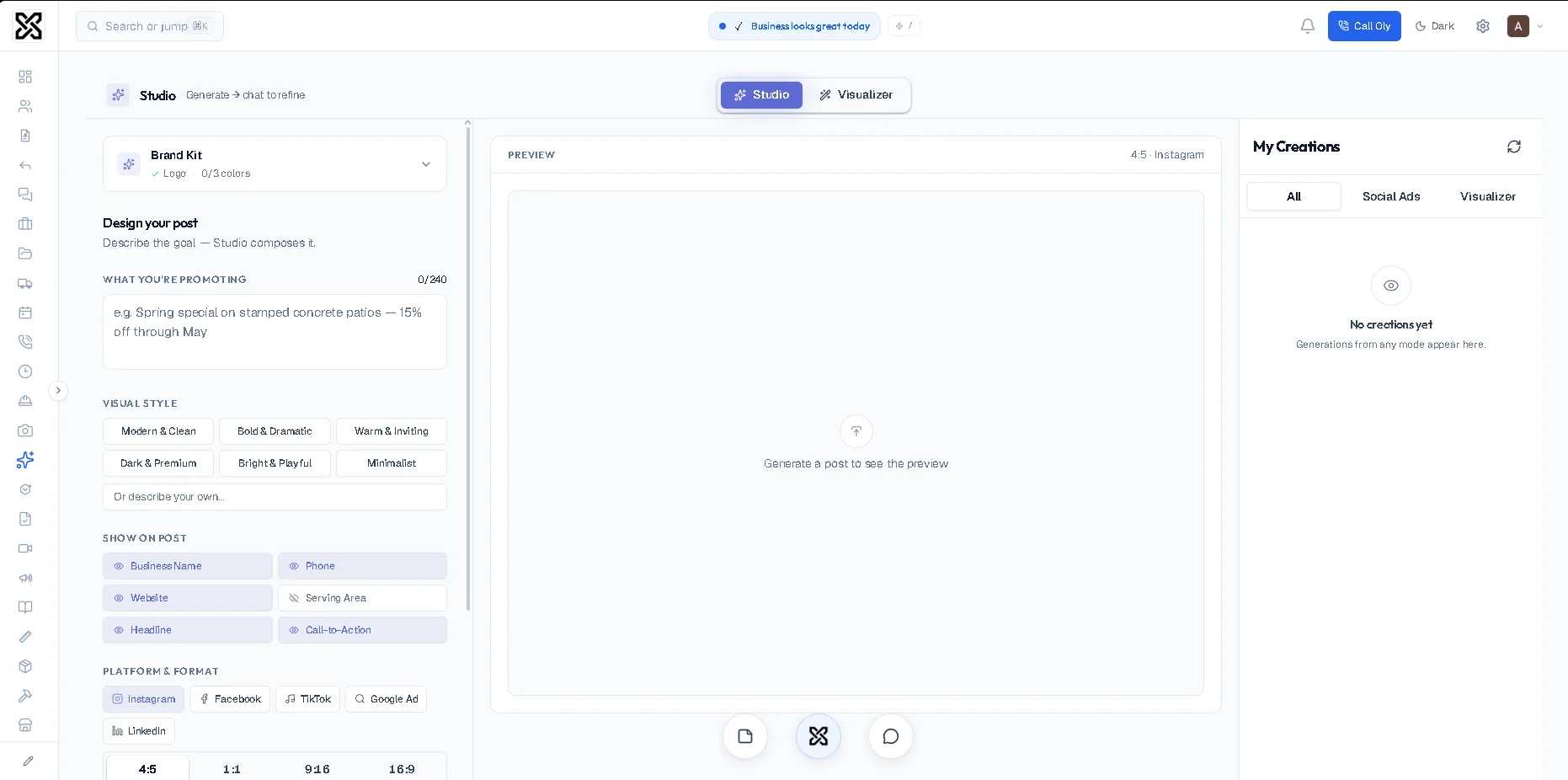1568x780 pixels.
Task: Open the storefront icon in sidebar
Action: 25,725
